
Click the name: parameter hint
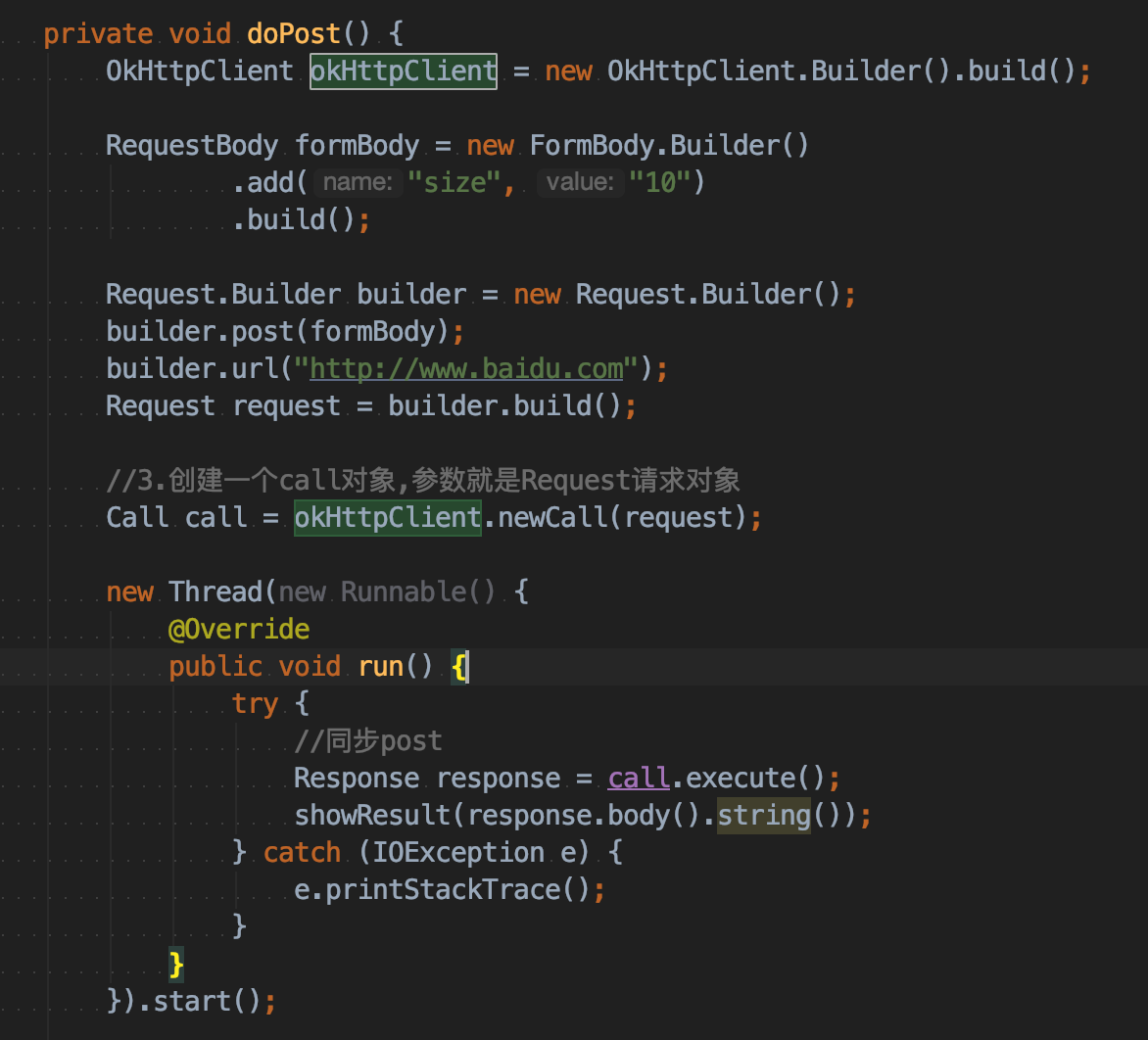click(359, 182)
